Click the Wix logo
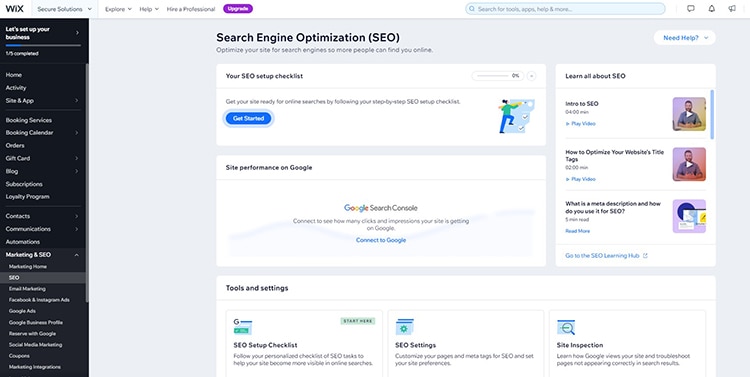This screenshot has width=750, height=377. pos(14,9)
